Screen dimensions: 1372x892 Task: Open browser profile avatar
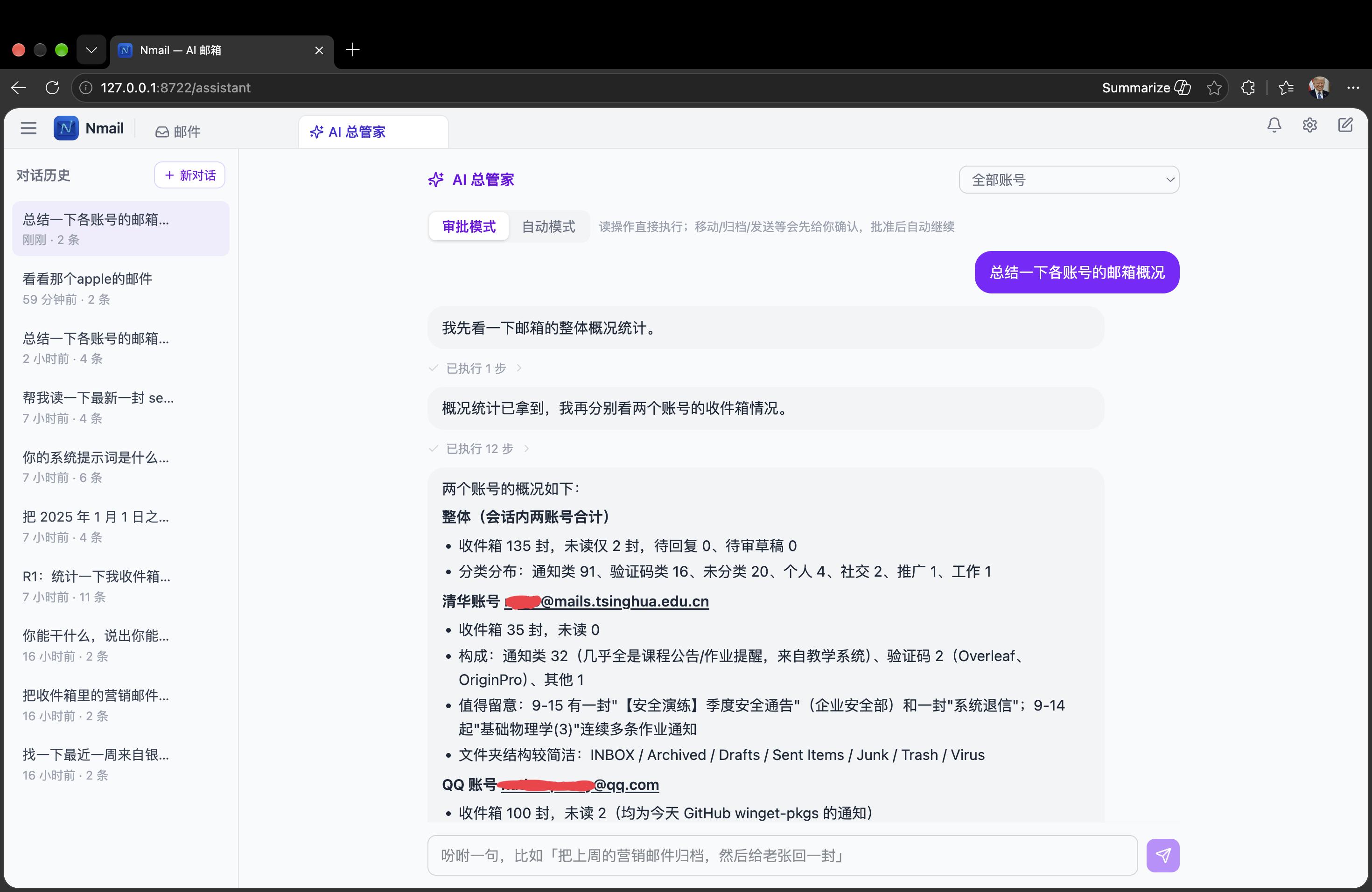pos(1319,88)
